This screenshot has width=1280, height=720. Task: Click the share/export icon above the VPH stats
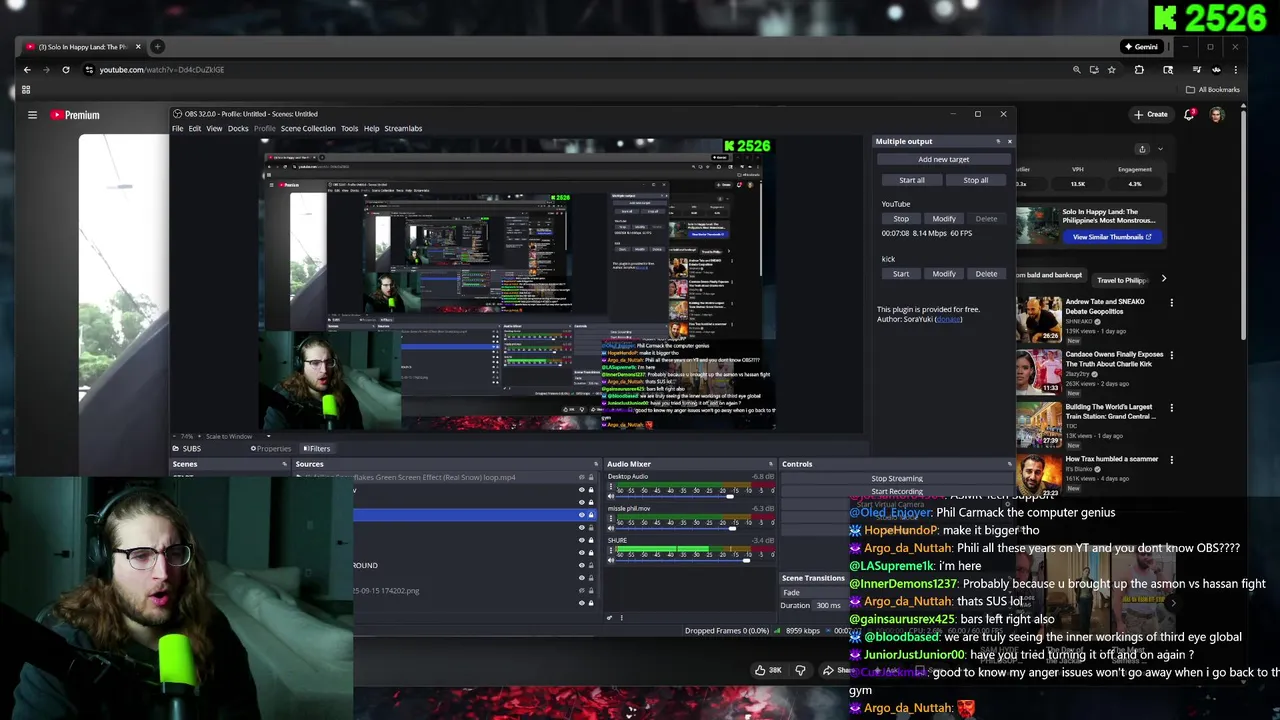point(1142,149)
